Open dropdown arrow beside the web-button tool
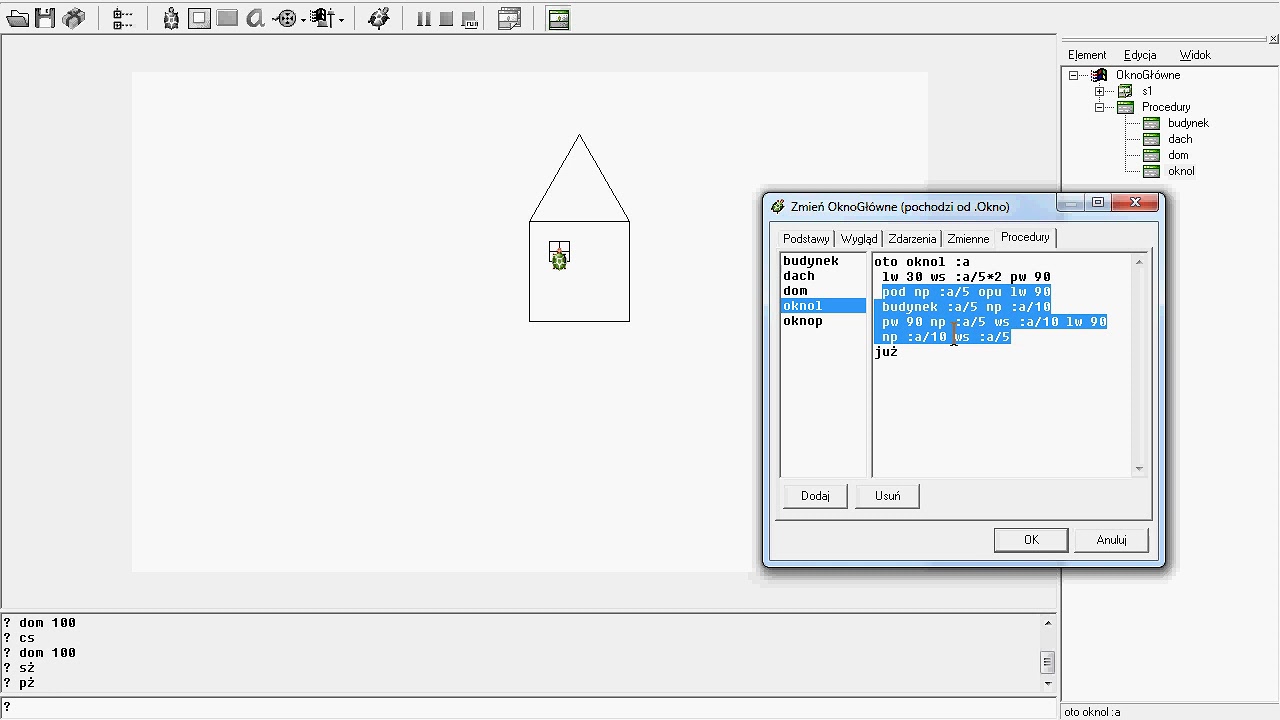The height and width of the screenshot is (720, 1280). pyautogui.click(x=303, y=19)
